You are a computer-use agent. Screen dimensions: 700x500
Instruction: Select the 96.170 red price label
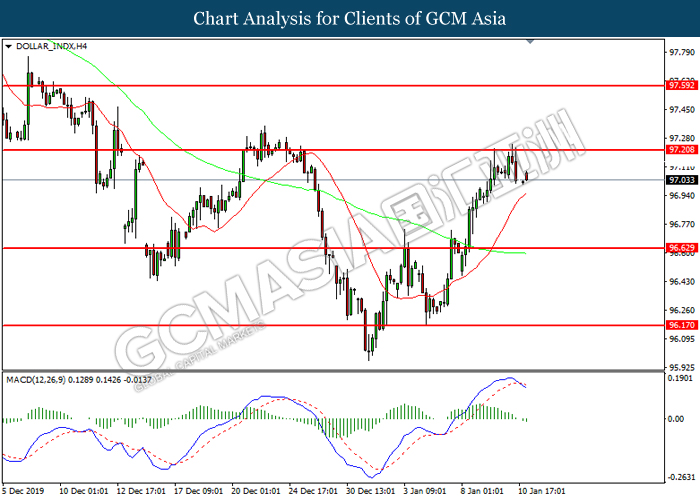(681, 325)
